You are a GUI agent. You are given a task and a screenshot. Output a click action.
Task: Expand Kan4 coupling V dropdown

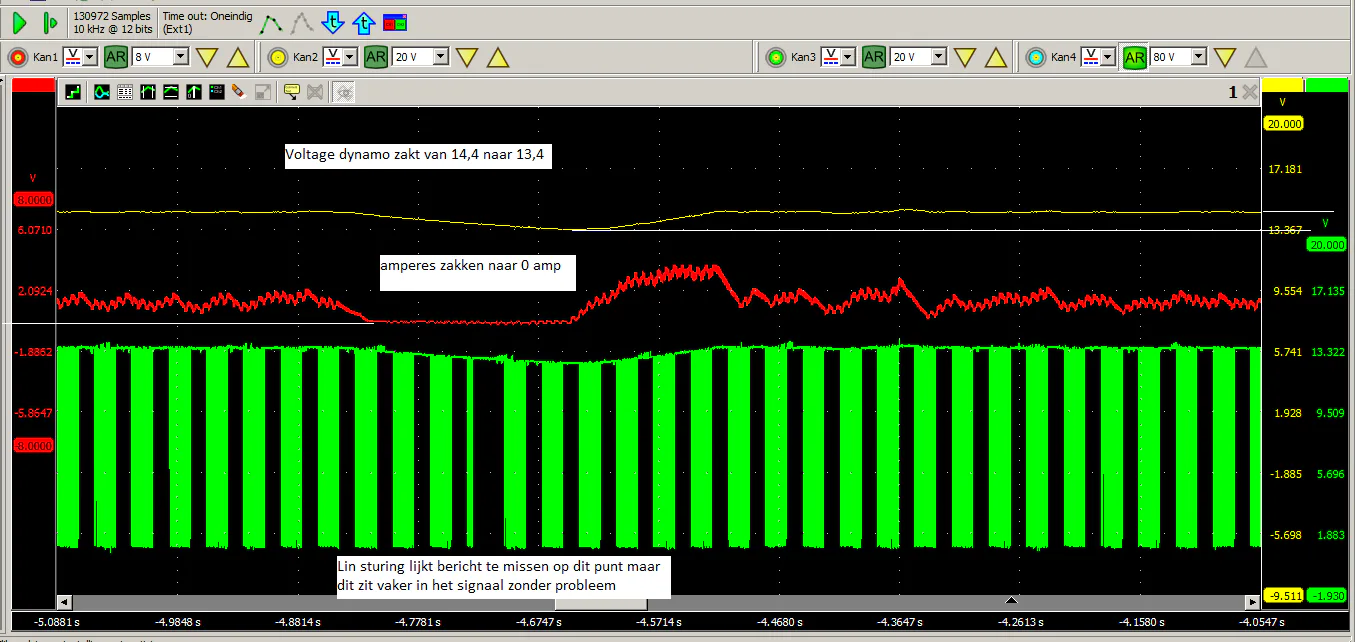1106,57
